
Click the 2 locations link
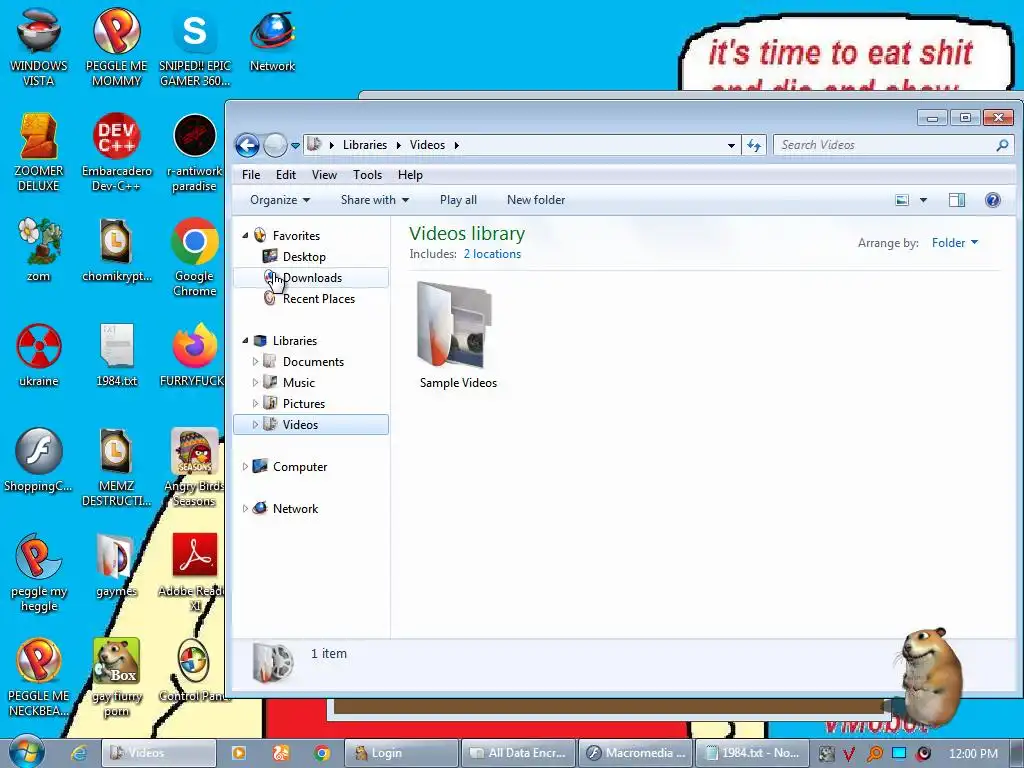[492, 254]
